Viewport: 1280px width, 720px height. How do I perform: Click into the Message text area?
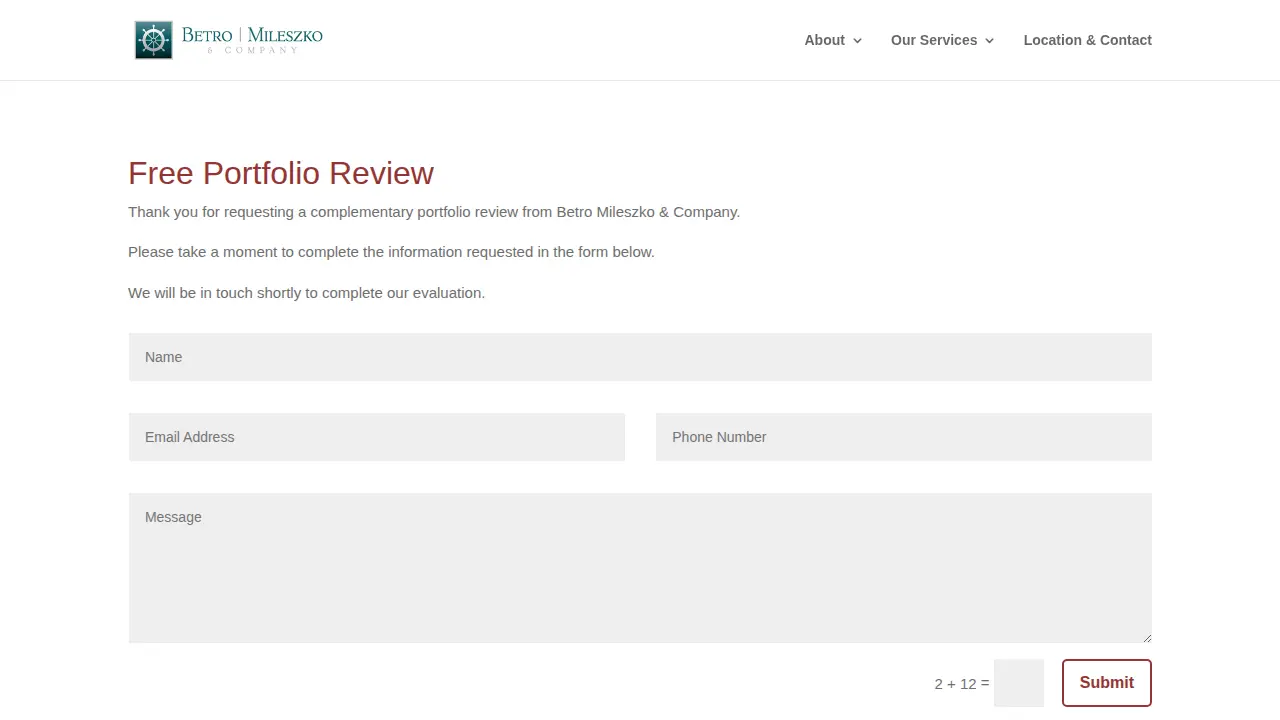pyautogui.click(x=640, y=568)
